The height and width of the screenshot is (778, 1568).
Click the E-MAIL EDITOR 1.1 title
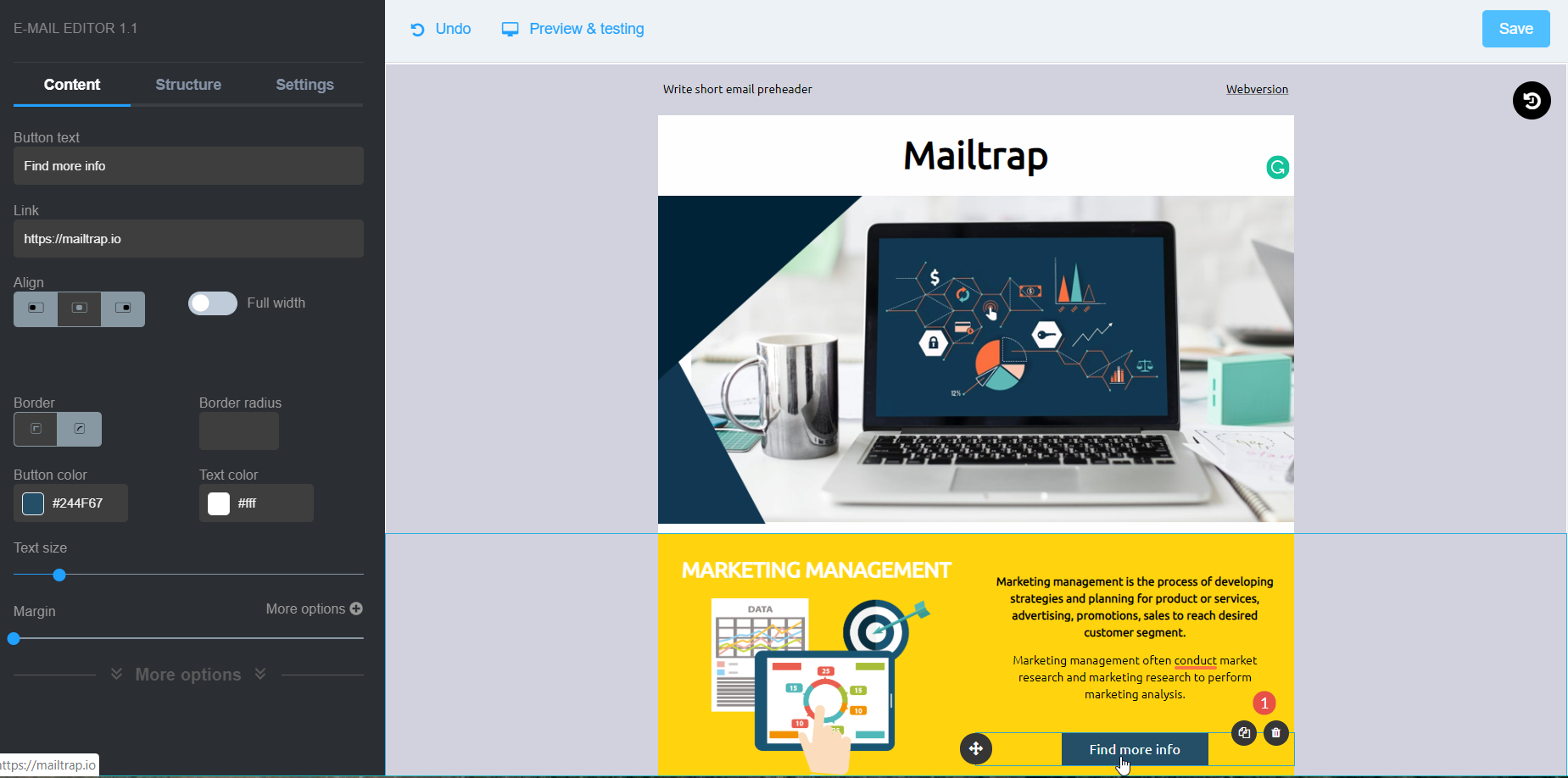(x=75, y=28)
